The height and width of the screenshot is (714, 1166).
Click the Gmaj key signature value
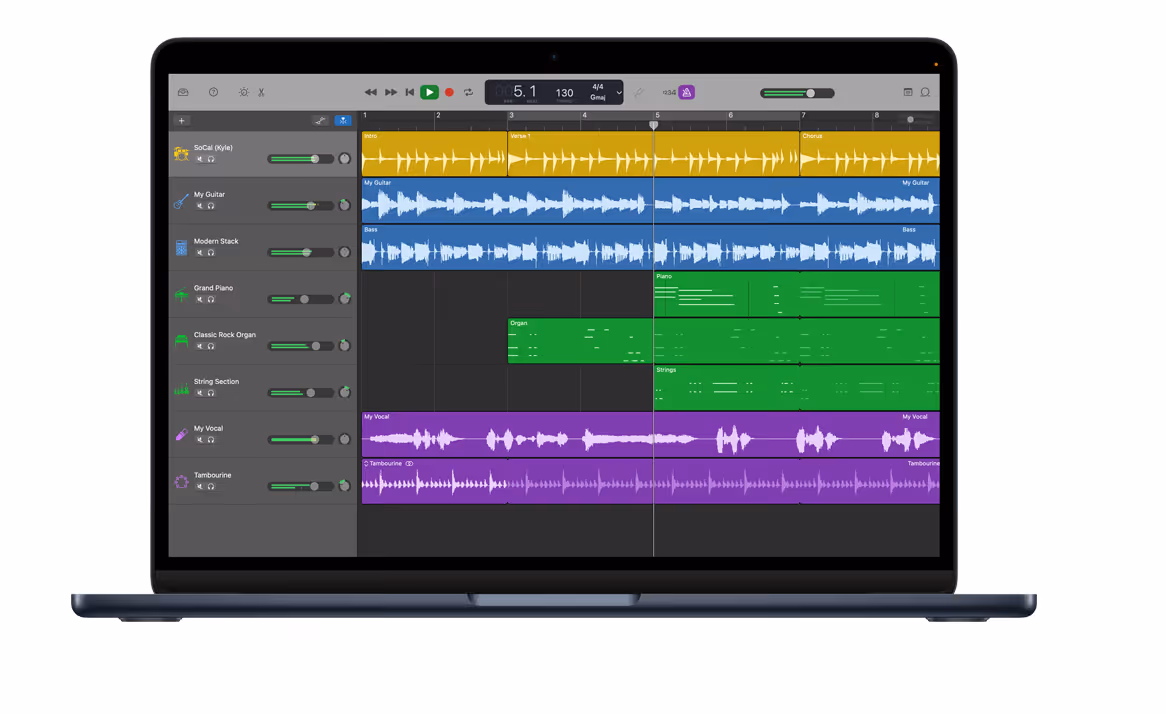click(x=598, y=97)
